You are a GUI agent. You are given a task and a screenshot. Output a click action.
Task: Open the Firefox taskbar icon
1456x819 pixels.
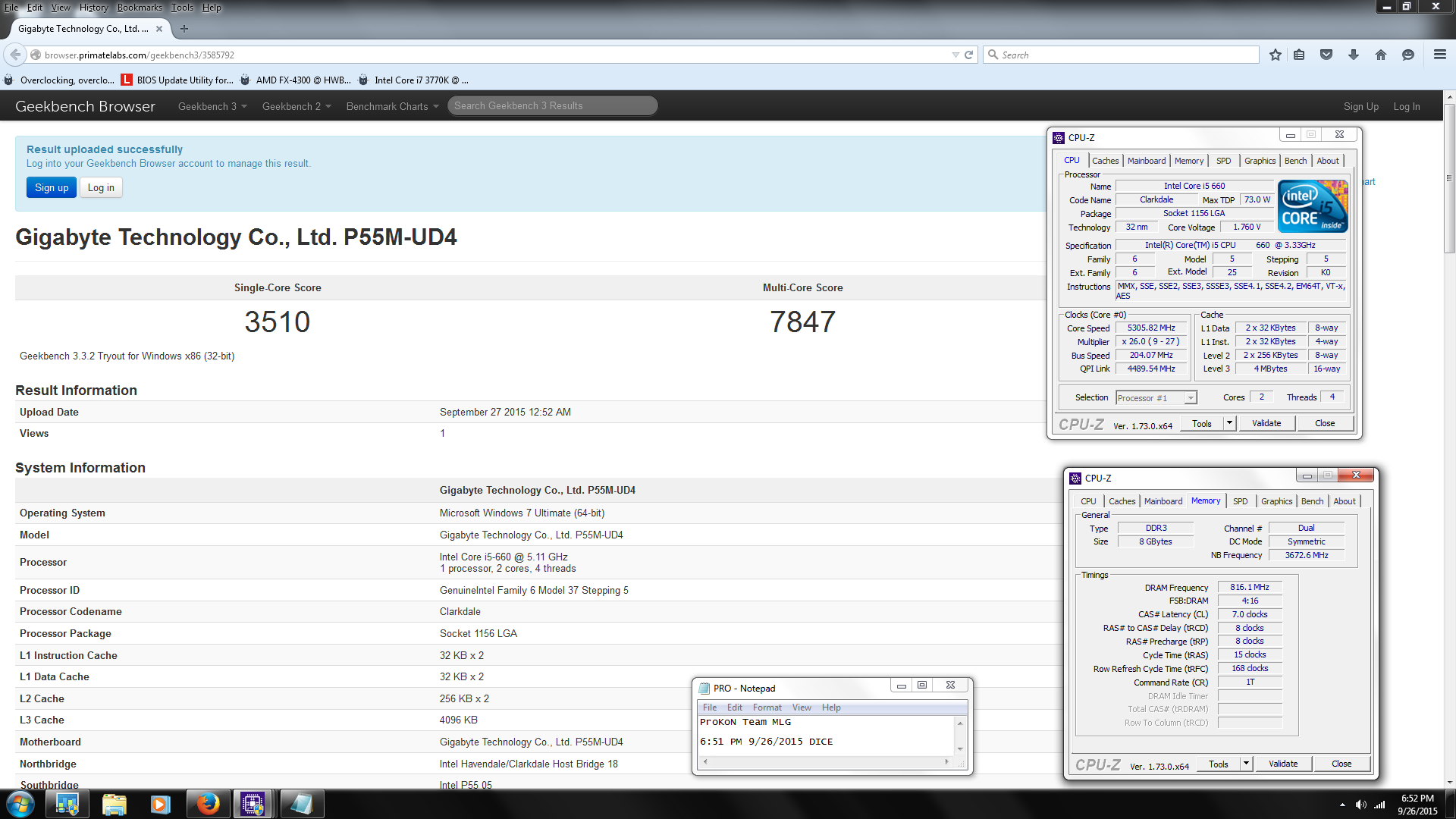click(x=207, y=804)
